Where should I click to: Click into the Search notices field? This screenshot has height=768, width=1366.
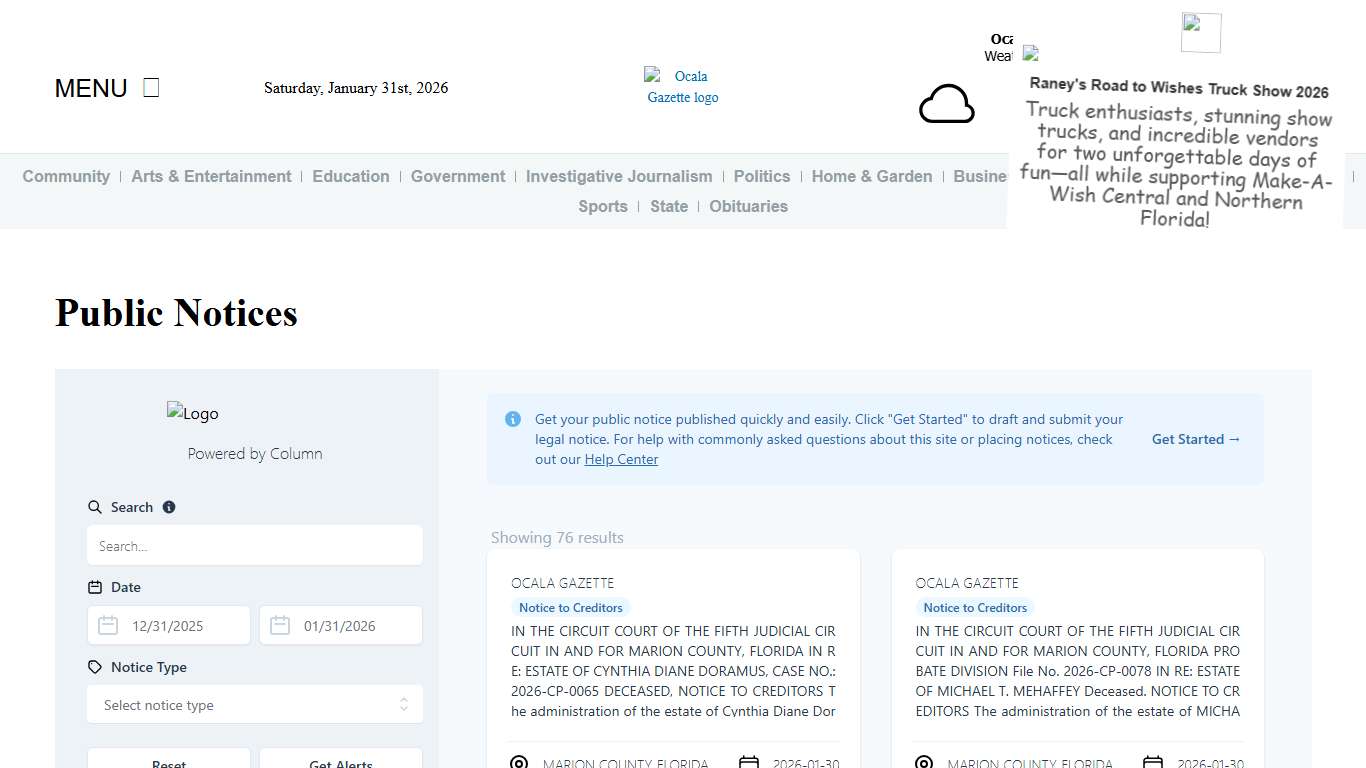click(255, 546)
